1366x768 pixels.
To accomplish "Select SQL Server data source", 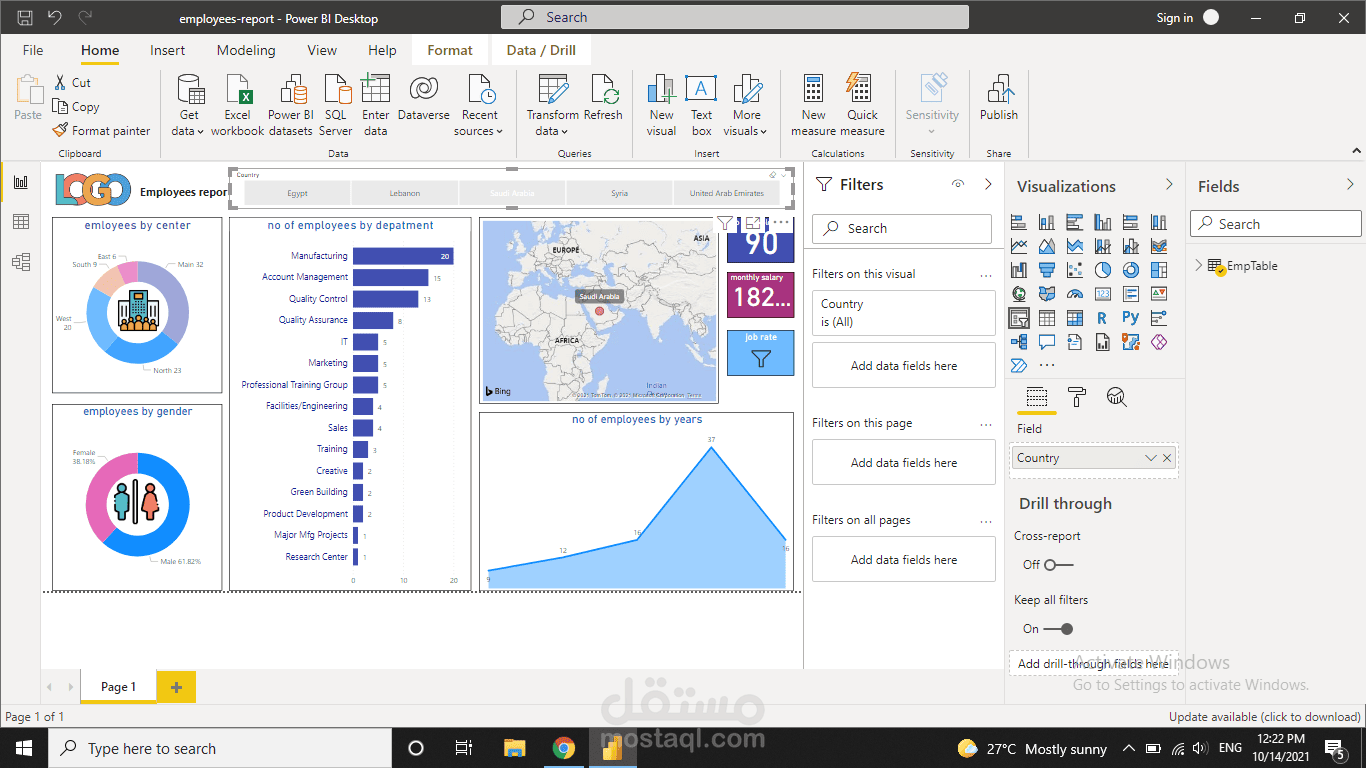I will [336, 105].
